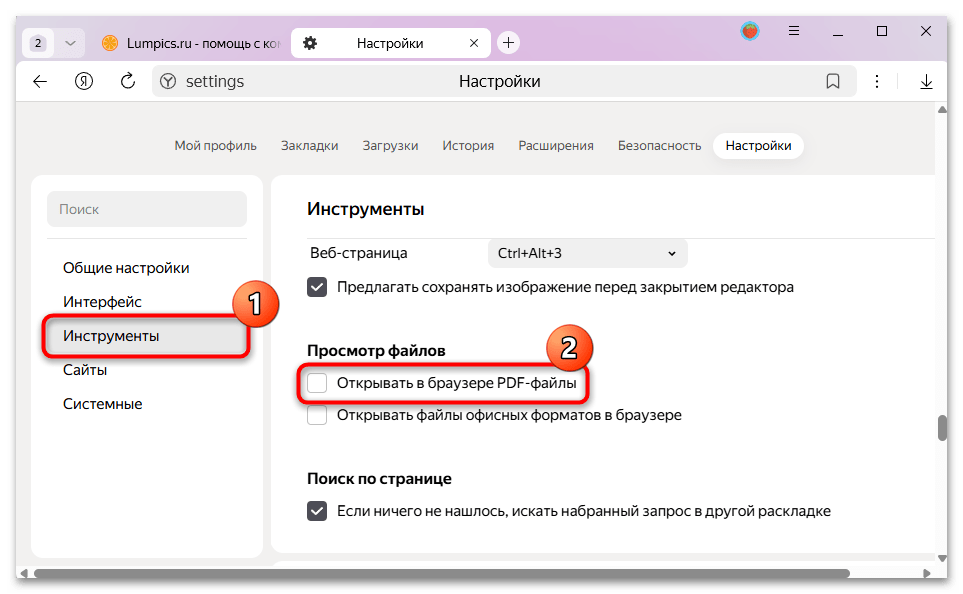Open bookmarks via the bookmark flag icon

(833, 81)
